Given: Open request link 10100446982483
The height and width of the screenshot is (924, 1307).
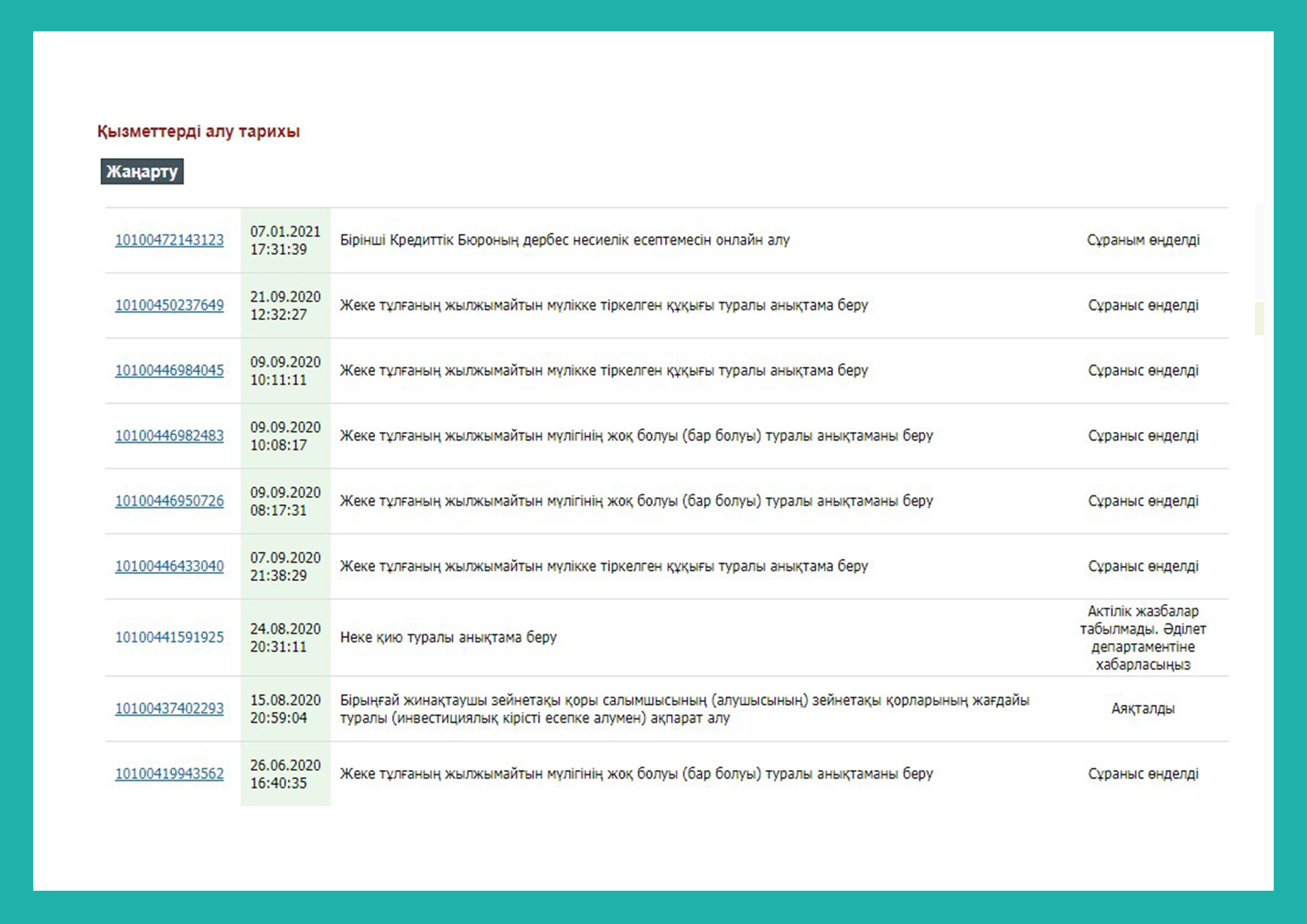Looking at the screenshot, I should click(x=169, y=436).
